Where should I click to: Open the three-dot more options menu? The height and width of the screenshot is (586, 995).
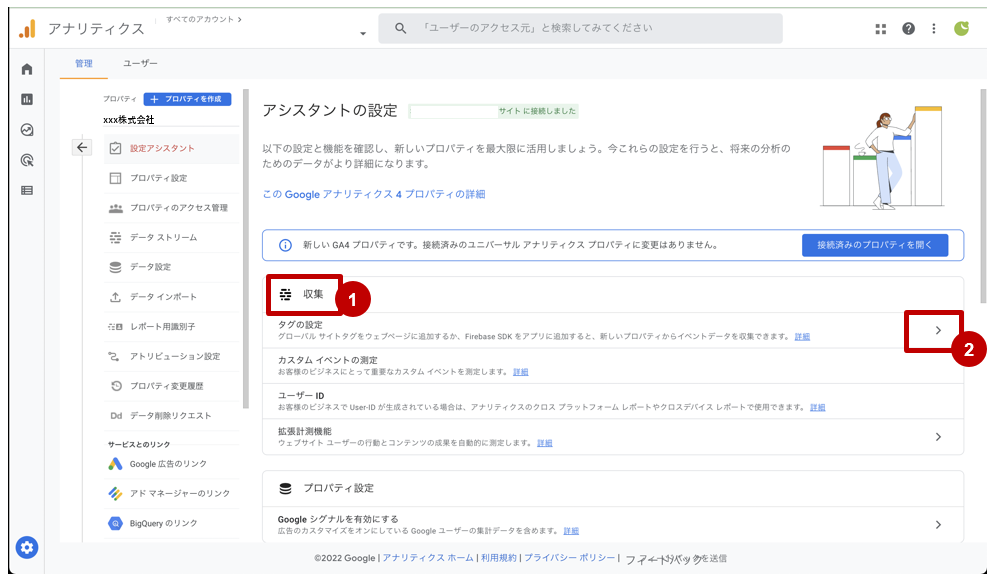pos(934,29)
